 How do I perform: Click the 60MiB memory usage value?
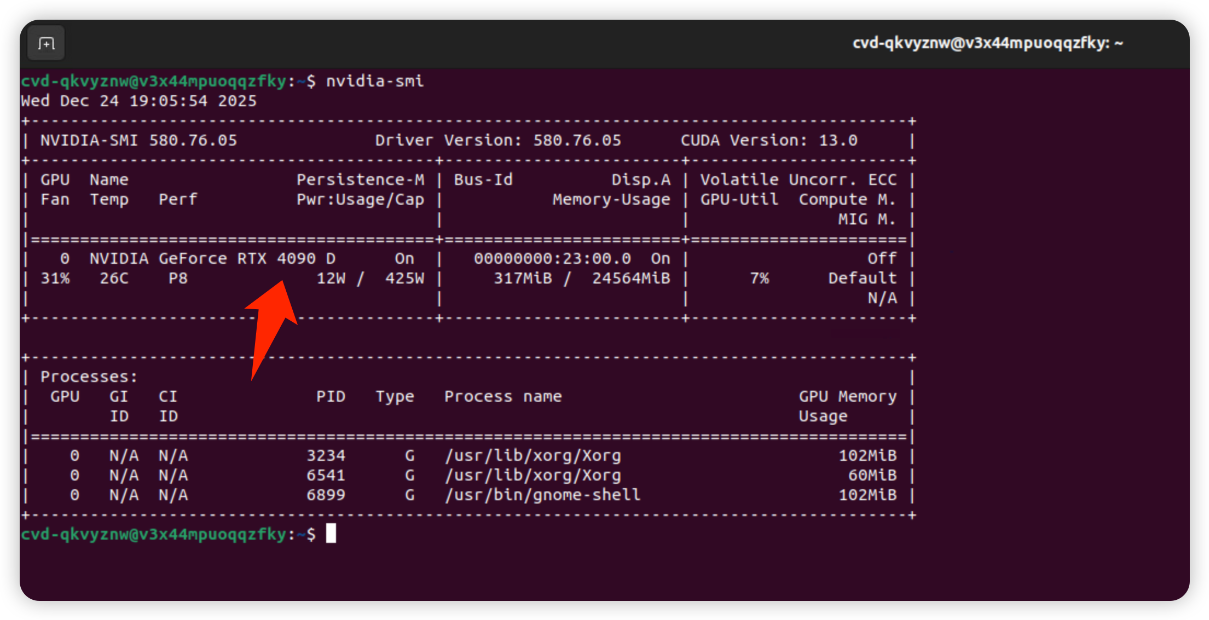tap(873, 475)
